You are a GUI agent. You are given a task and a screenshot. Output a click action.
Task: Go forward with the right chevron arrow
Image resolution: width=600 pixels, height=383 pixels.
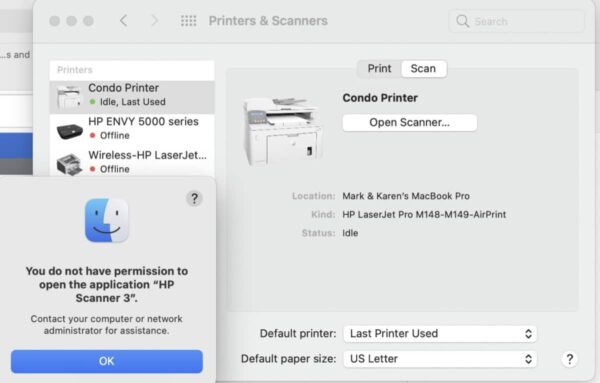(x=154, y=21)
